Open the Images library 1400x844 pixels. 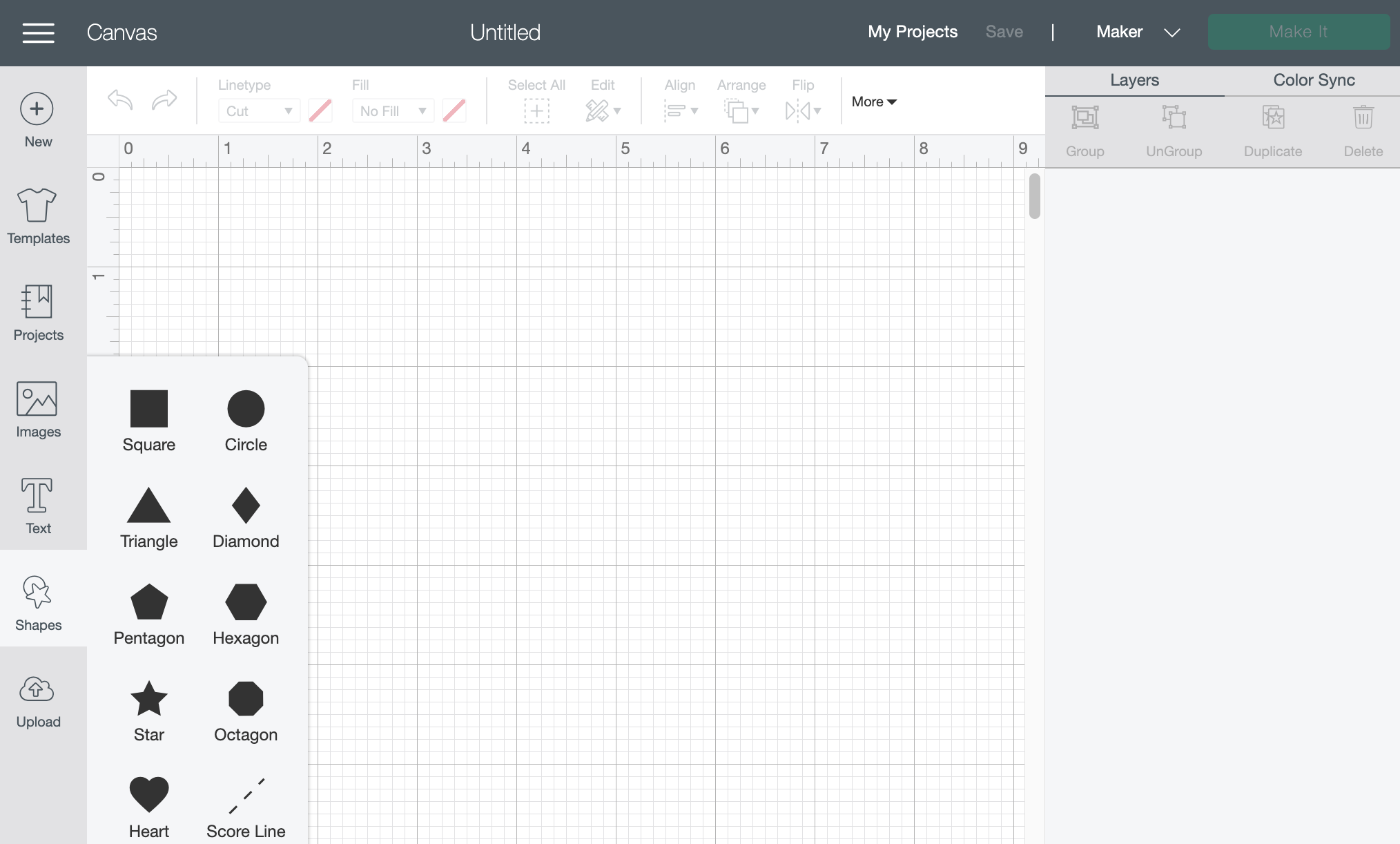pos(38,409)
